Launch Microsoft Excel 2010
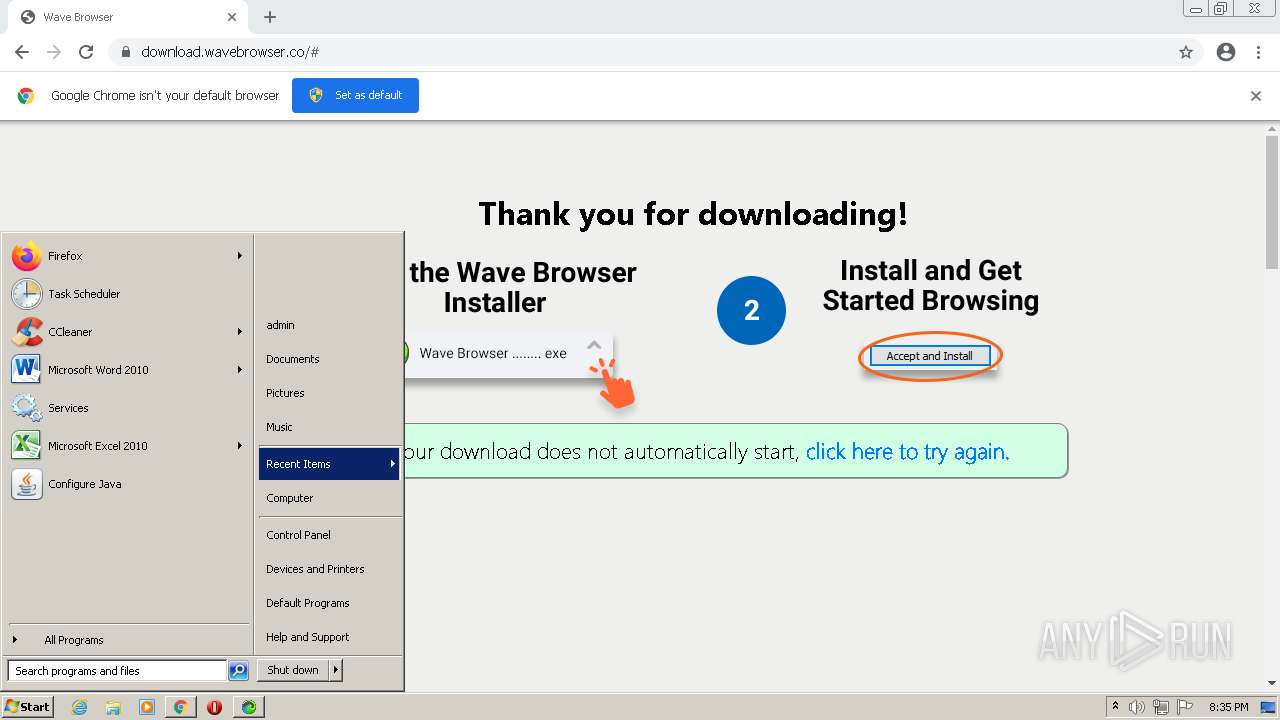Viewport: 1280px width, 720px height. 127,446
